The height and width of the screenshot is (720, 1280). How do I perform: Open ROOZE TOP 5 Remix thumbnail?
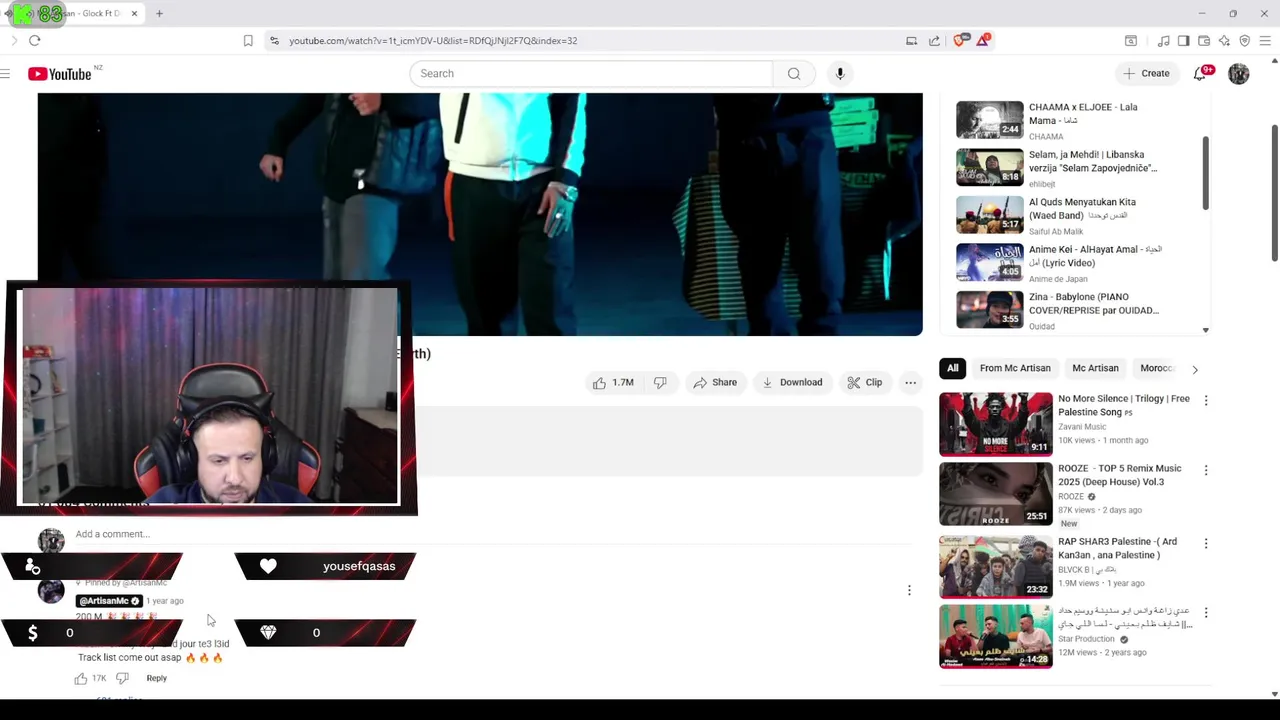[996, 494]
